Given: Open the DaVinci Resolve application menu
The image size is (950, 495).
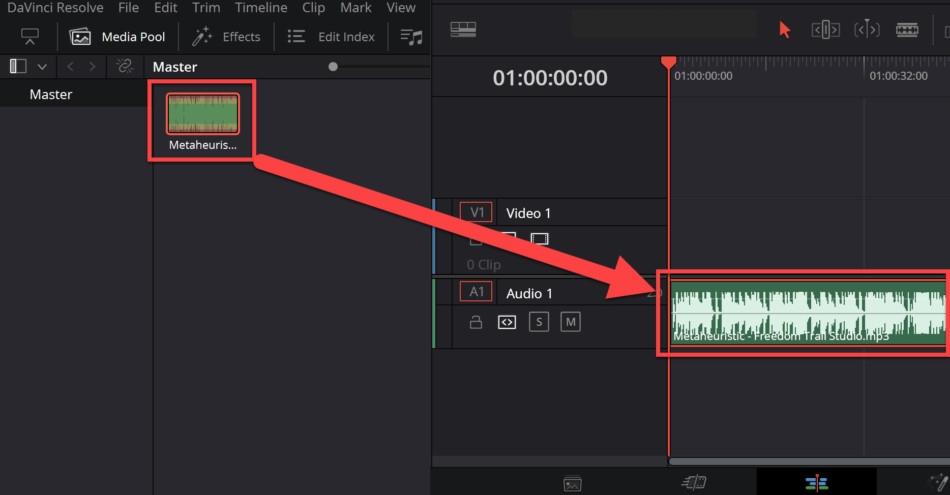Looking at the screenshot, I should point(55,8).
